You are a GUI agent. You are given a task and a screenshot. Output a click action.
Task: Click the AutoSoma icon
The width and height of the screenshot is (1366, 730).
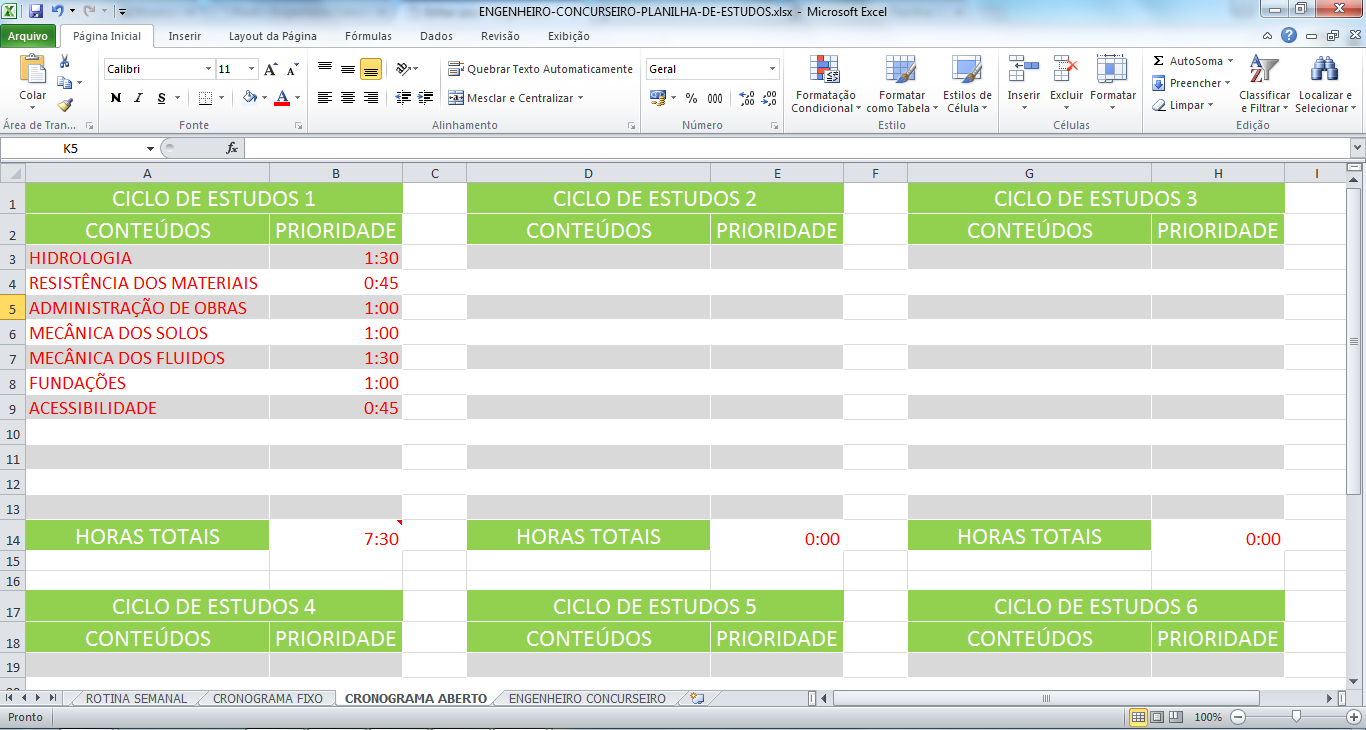(1157, 60)
